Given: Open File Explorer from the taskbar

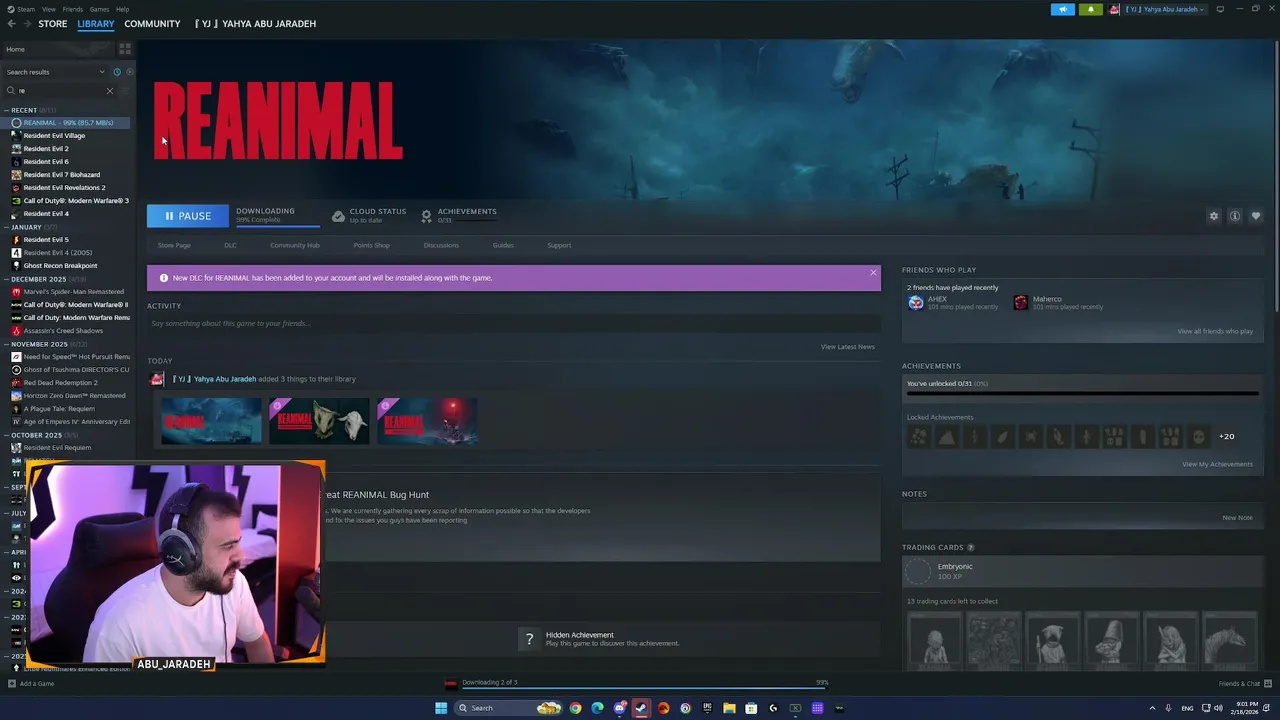Looking at the screenshot, I should coord(729,708).
